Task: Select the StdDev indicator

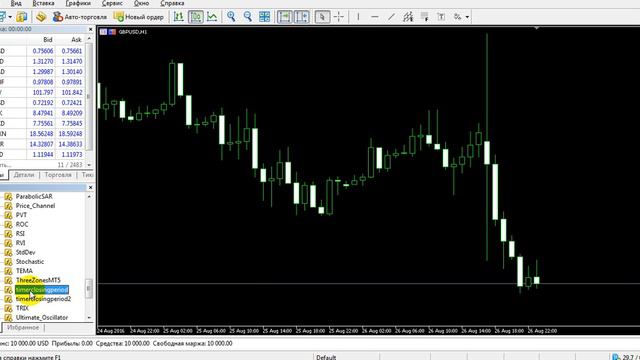Action: tap(25, 252)
